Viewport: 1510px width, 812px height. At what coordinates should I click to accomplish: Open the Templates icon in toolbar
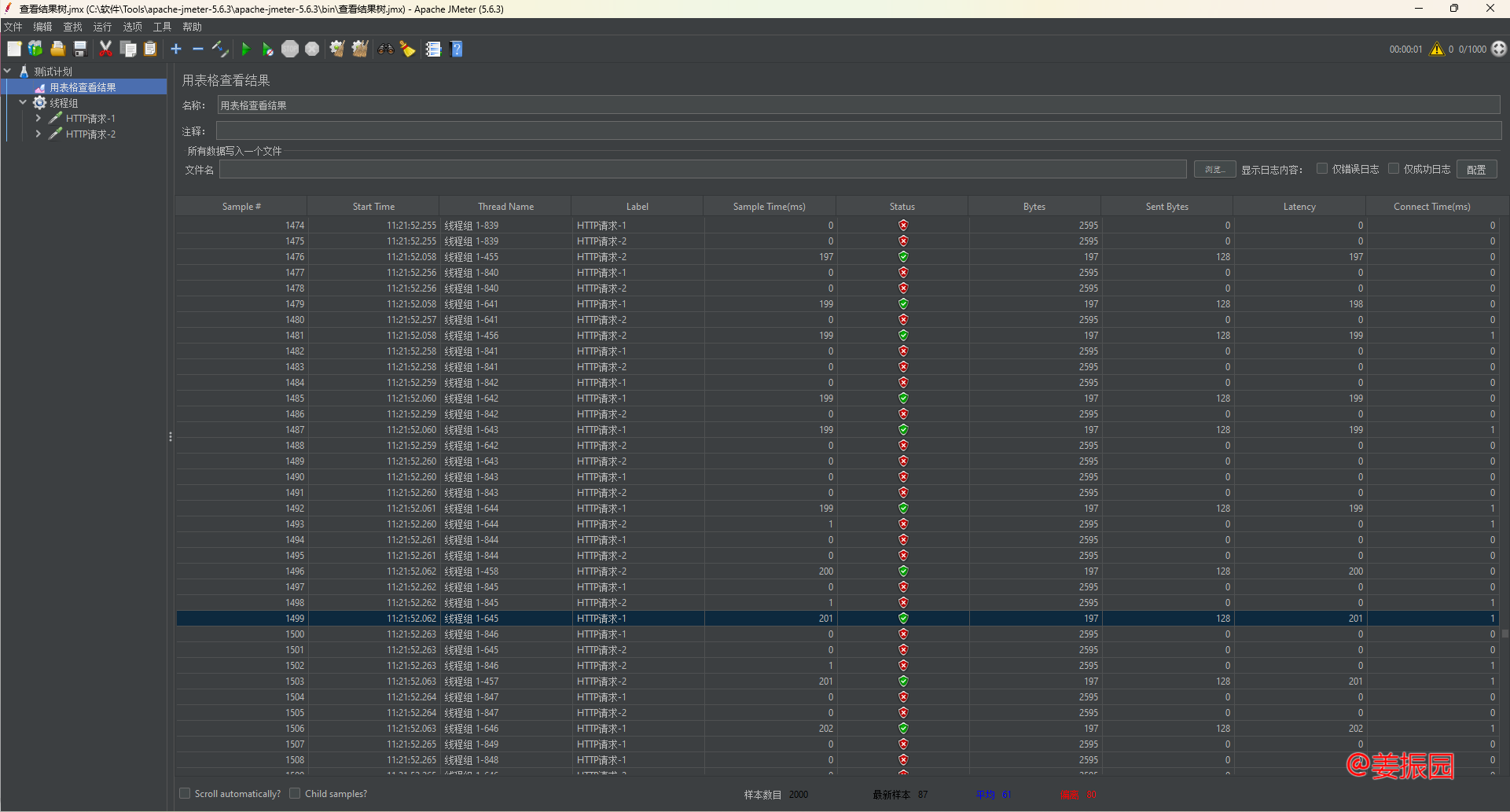point(35,49)
